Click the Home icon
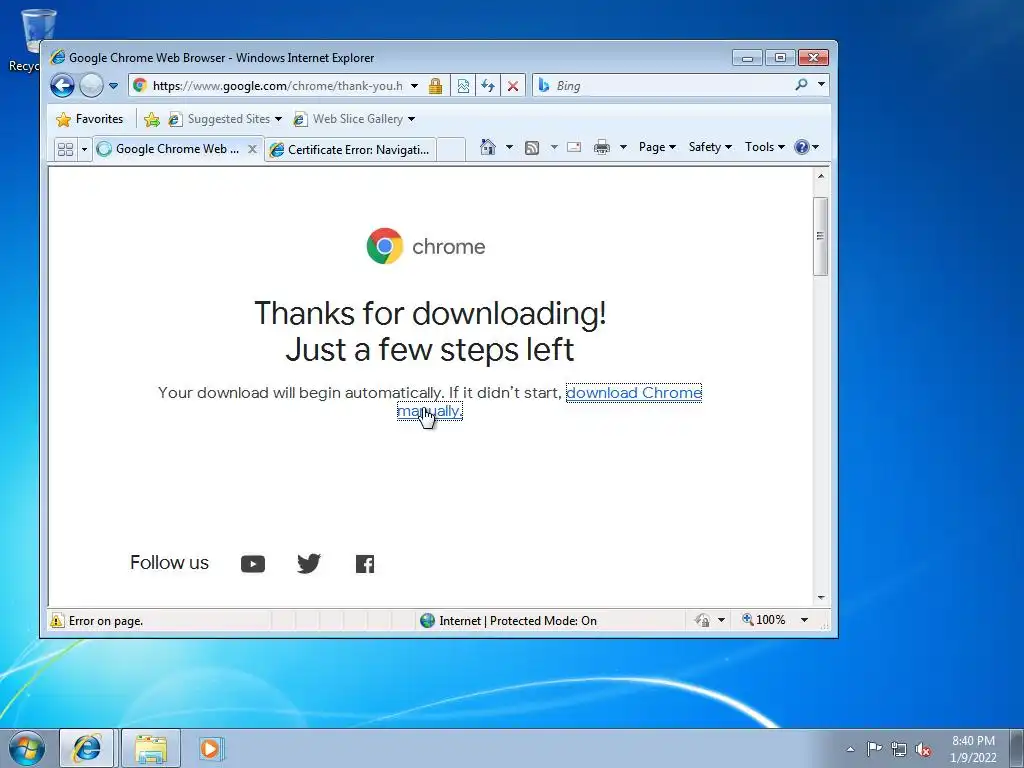Image resolution: width=1024 pixels, height=768 pixels. pyautogui.click(x=488, y=147)
